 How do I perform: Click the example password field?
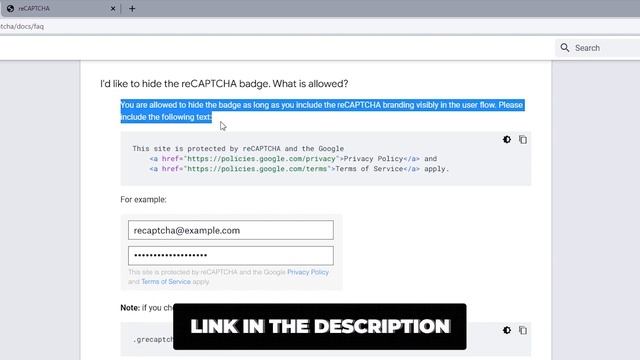pyautogui.click(x=231, y=256)
